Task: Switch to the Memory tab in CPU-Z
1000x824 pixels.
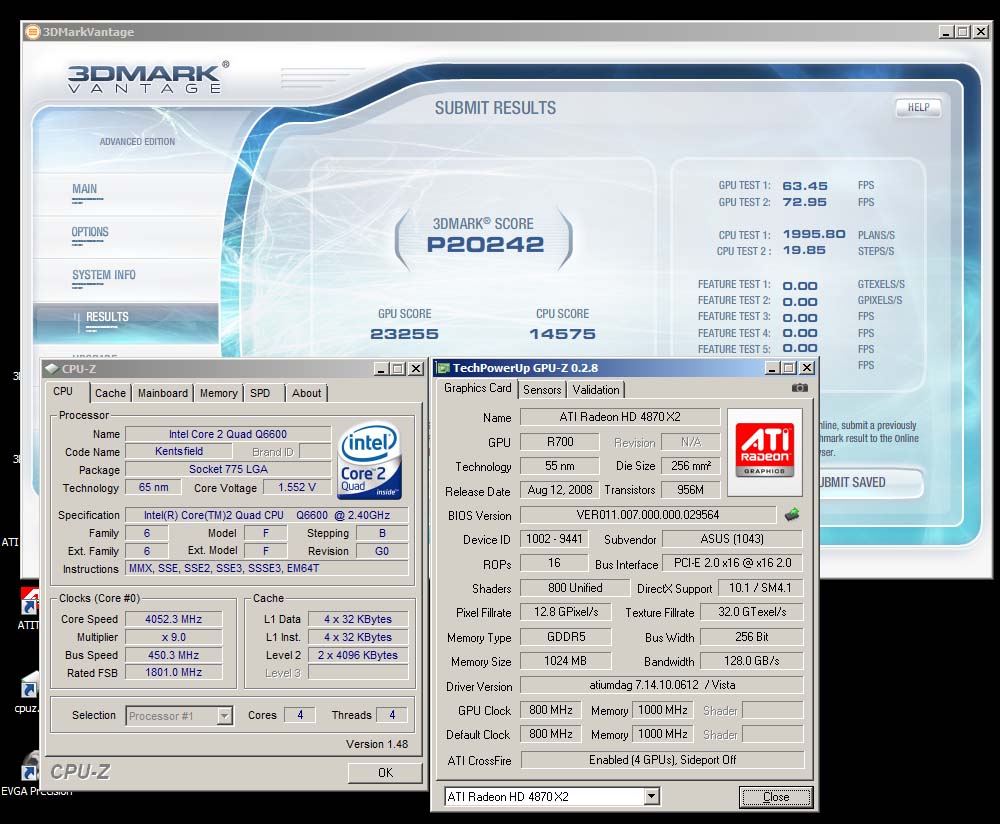Action: 218,393
